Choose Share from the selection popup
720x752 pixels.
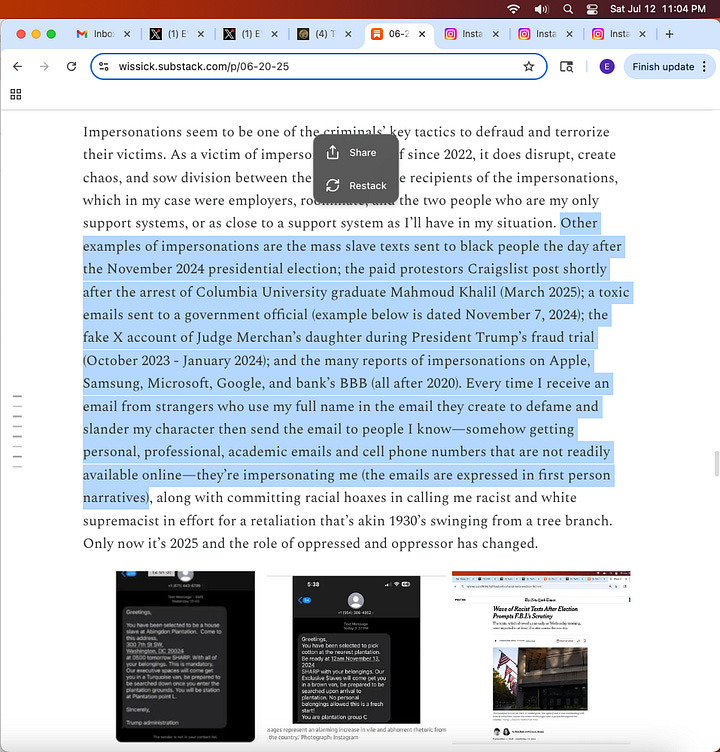(x=356, y=153)
